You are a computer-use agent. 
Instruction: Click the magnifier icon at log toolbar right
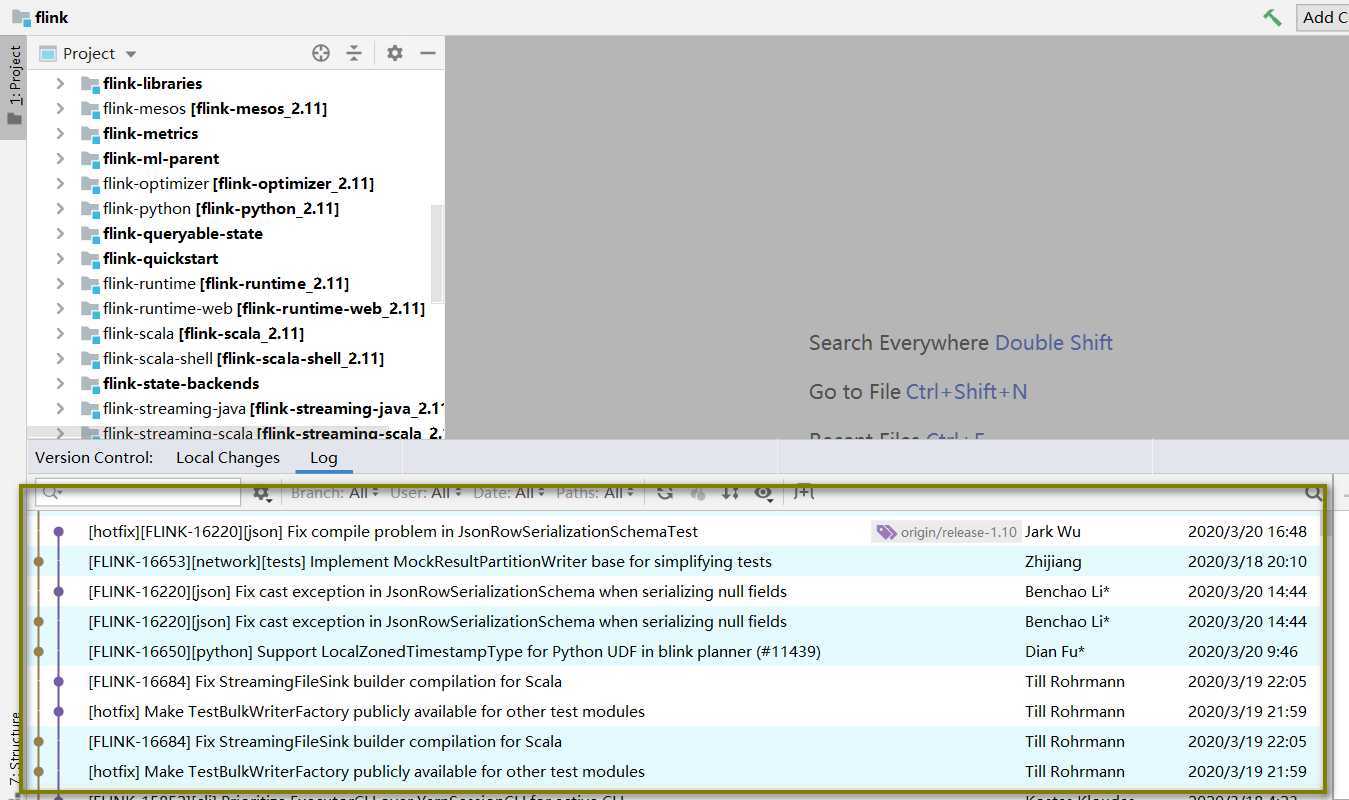[x=1313, y=493]
